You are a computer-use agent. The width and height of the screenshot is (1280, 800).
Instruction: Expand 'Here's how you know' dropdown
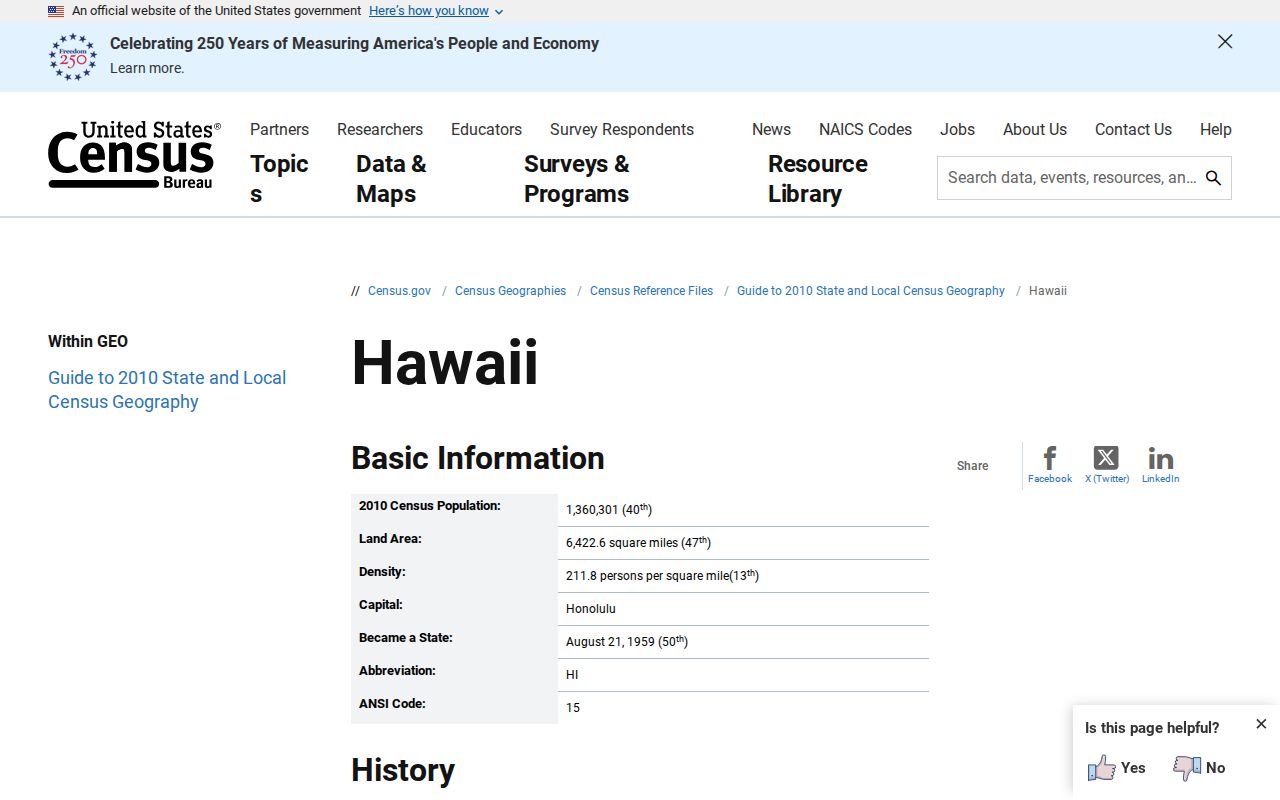click(x=436, y=11)
